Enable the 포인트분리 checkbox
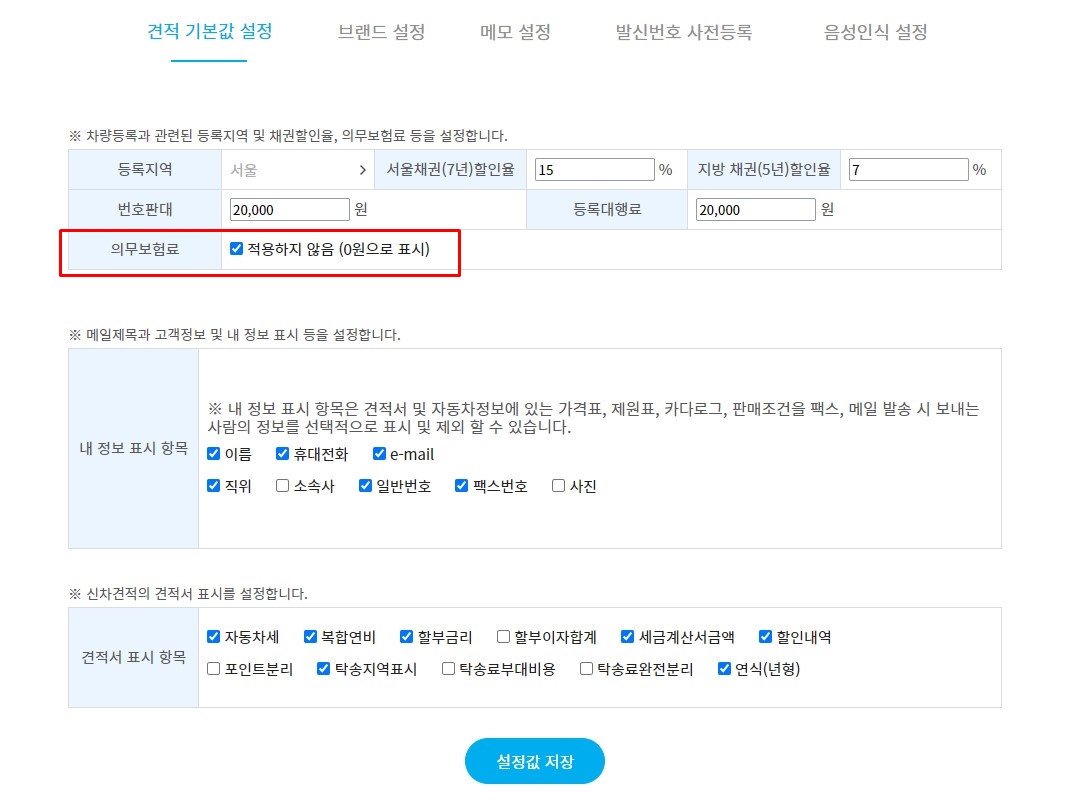This screenshot has width=1077, height=802. pyautogui.click(x=214, y=669)
